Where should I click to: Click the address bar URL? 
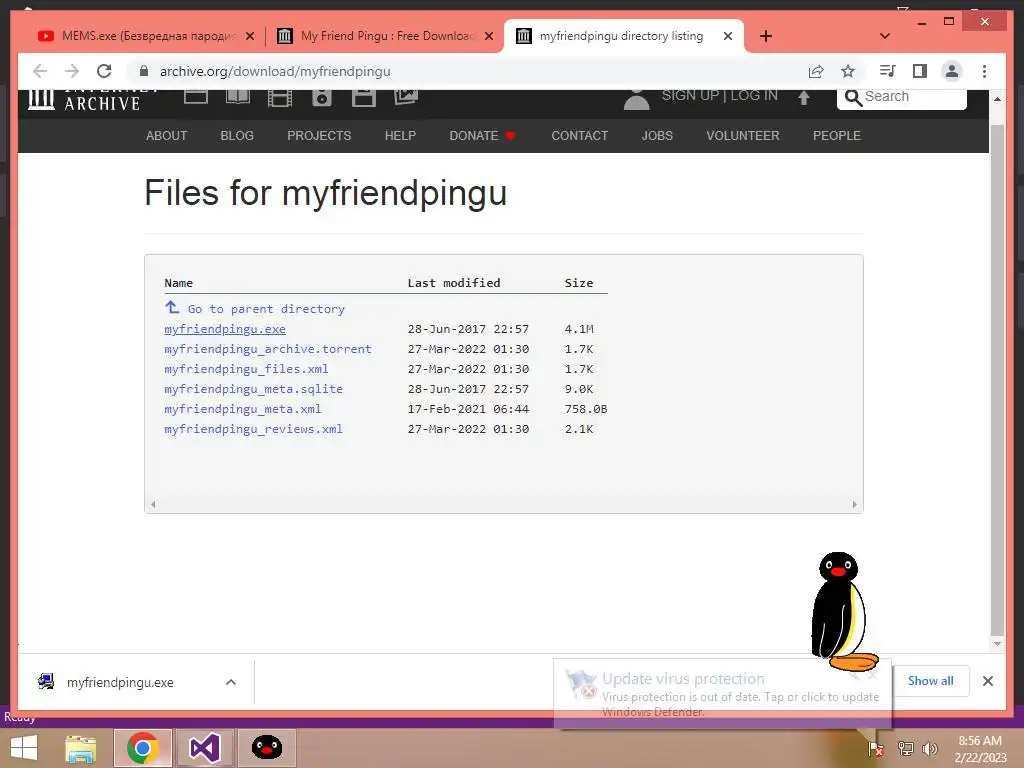pos(275,71)
